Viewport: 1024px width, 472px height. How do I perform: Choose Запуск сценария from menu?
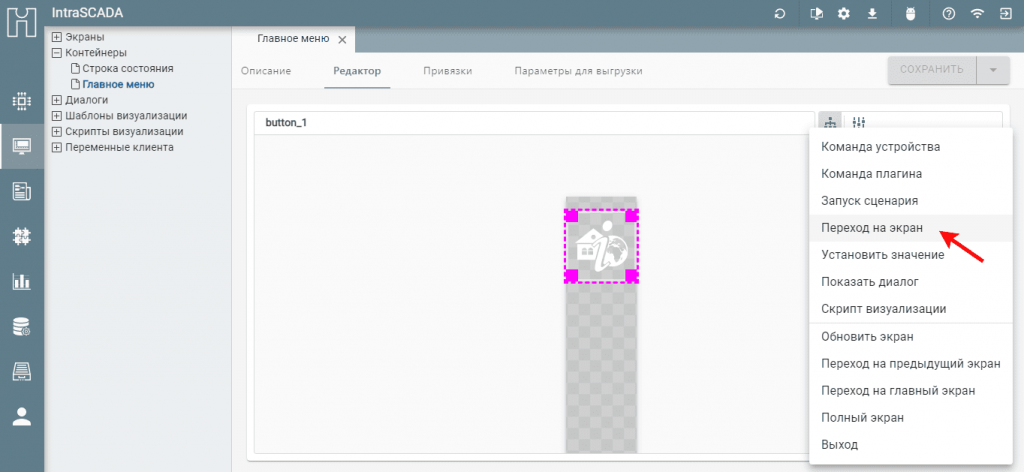coord(910,201)
